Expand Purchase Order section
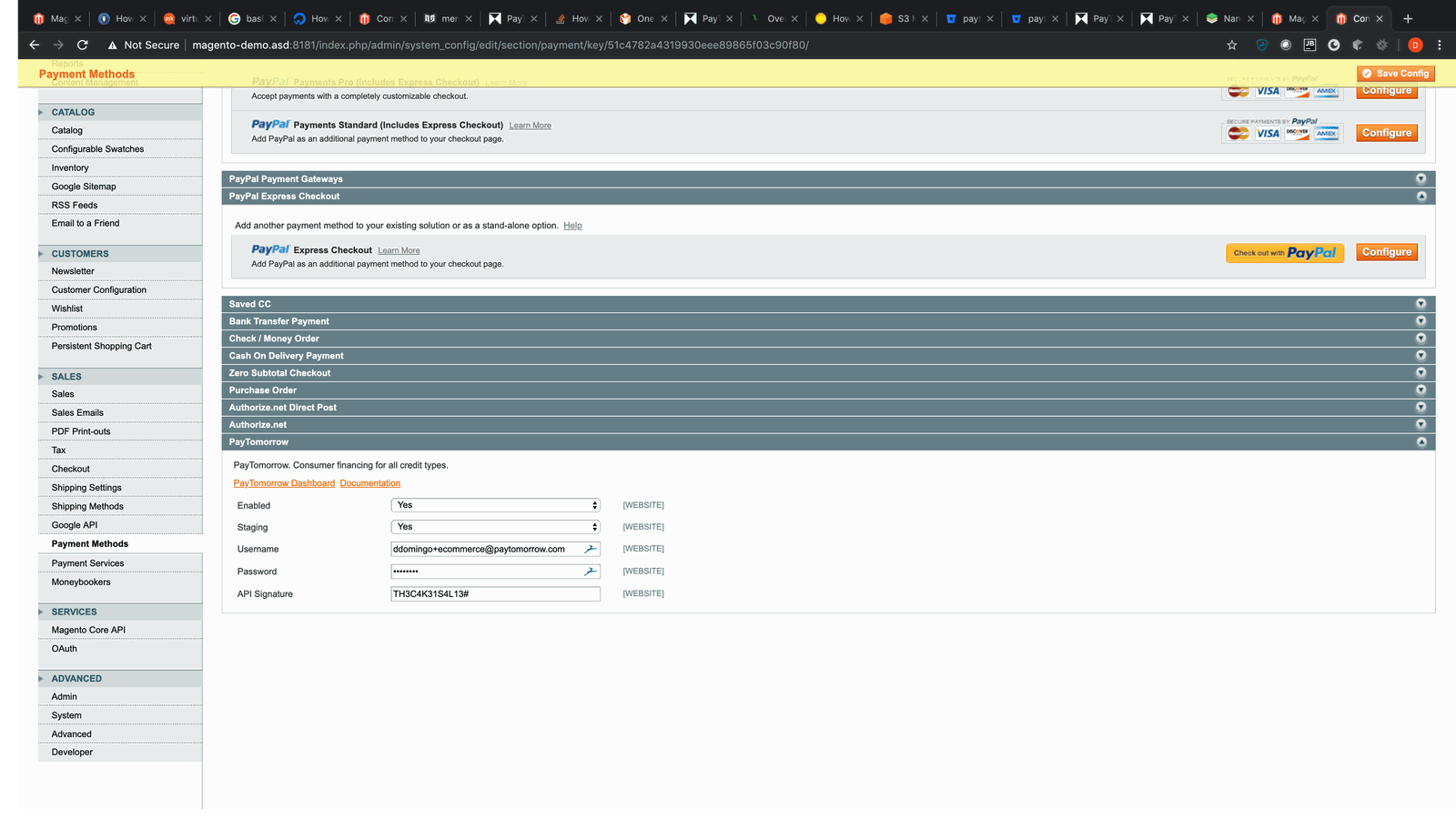 point(828,390)
